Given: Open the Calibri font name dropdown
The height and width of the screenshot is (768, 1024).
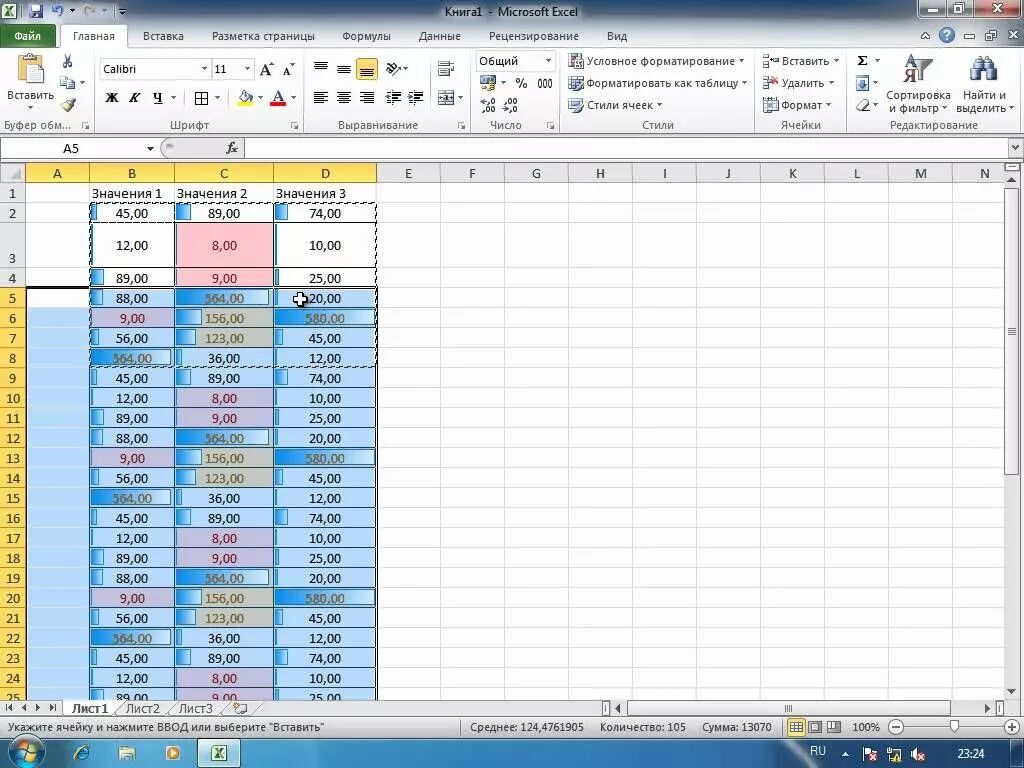Looking at the screenshot, I should tap(204, 69).
